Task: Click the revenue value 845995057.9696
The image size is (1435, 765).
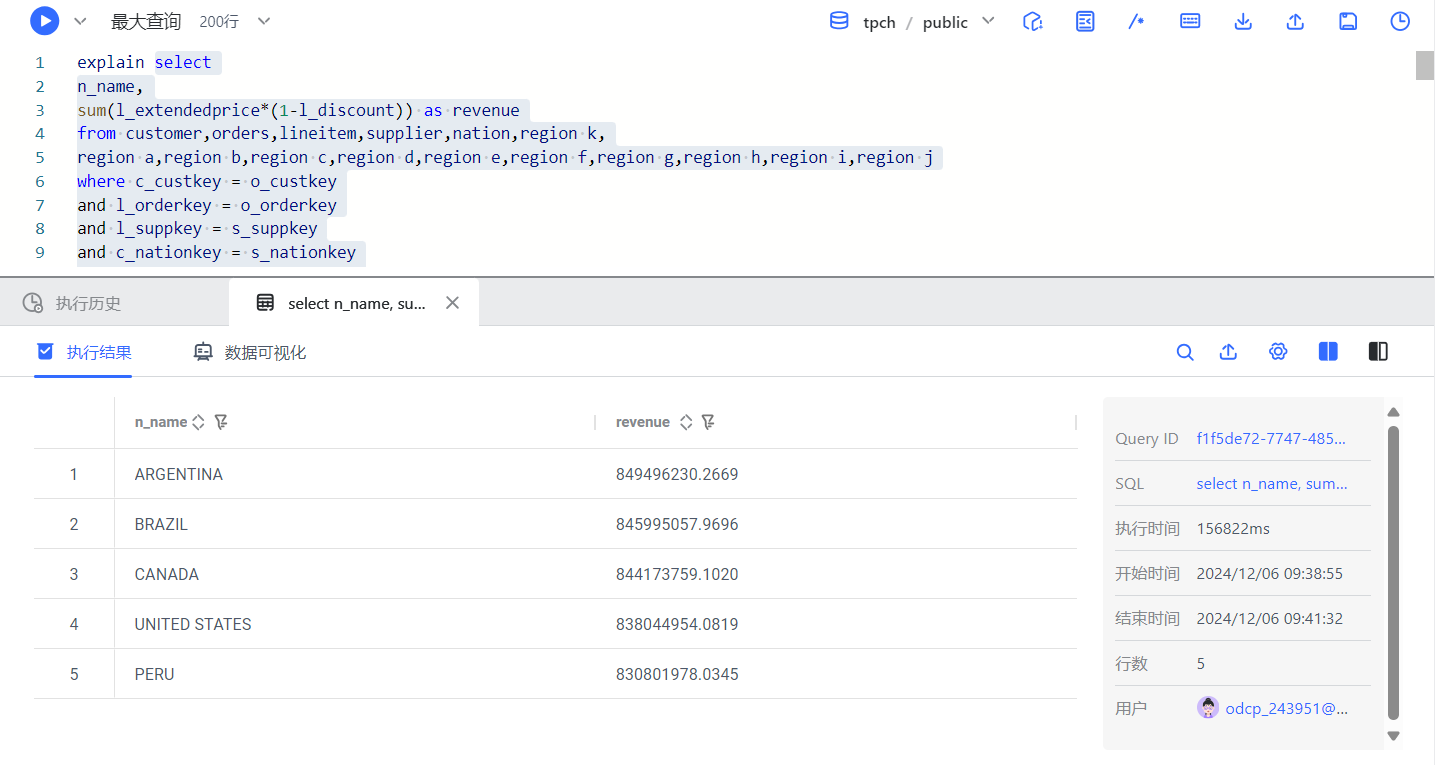Action: pos(677,524)
